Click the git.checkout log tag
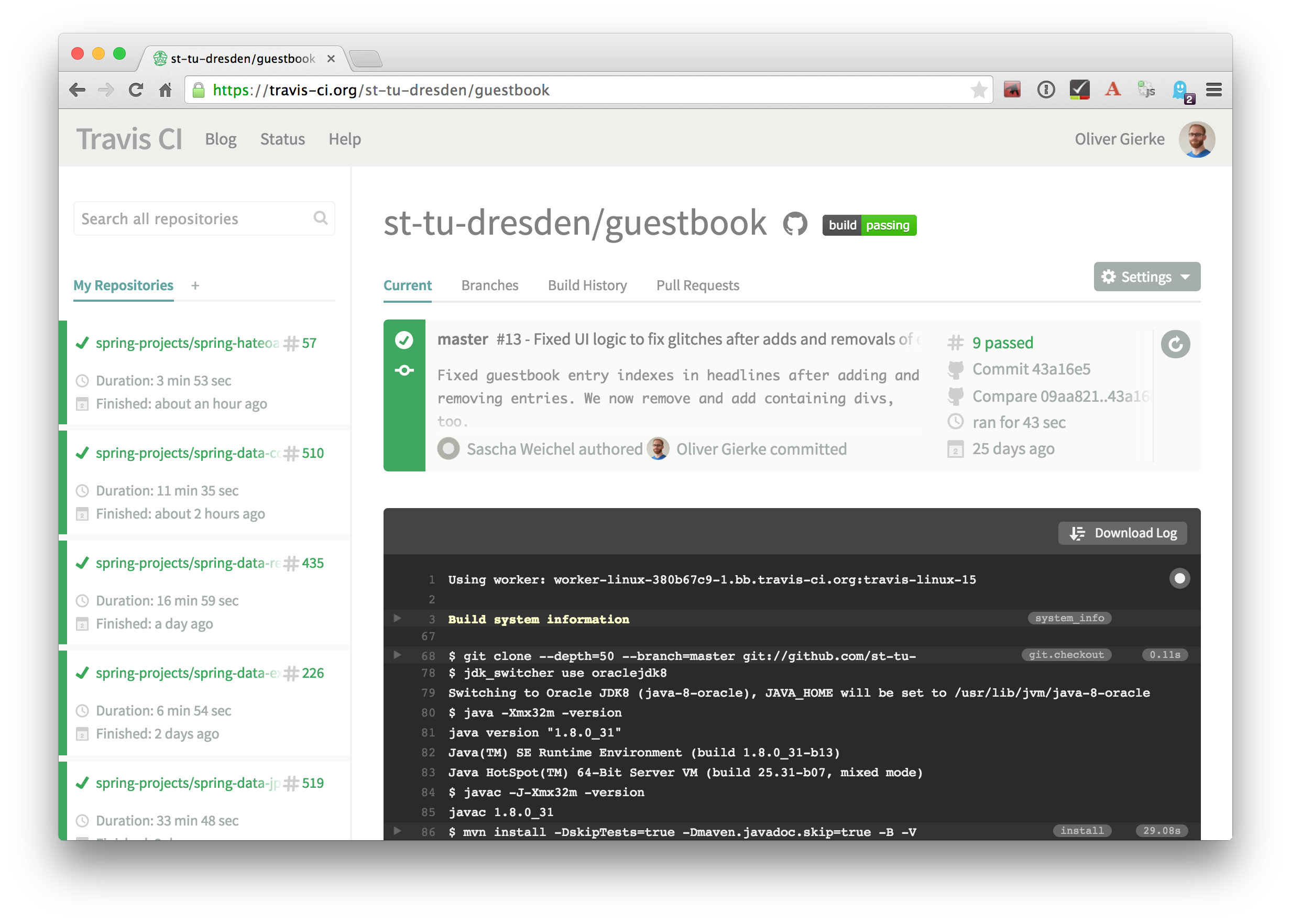Screen dimensions: 1291x924 1066,655
